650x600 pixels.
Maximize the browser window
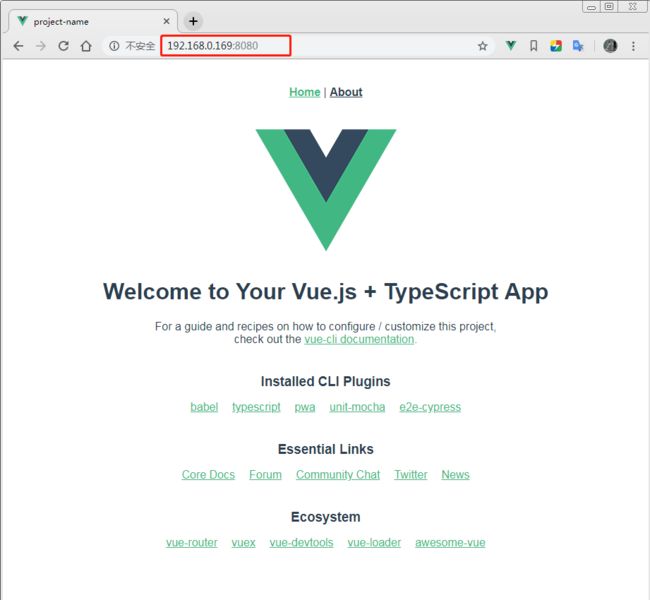click(x=609, y=7)
